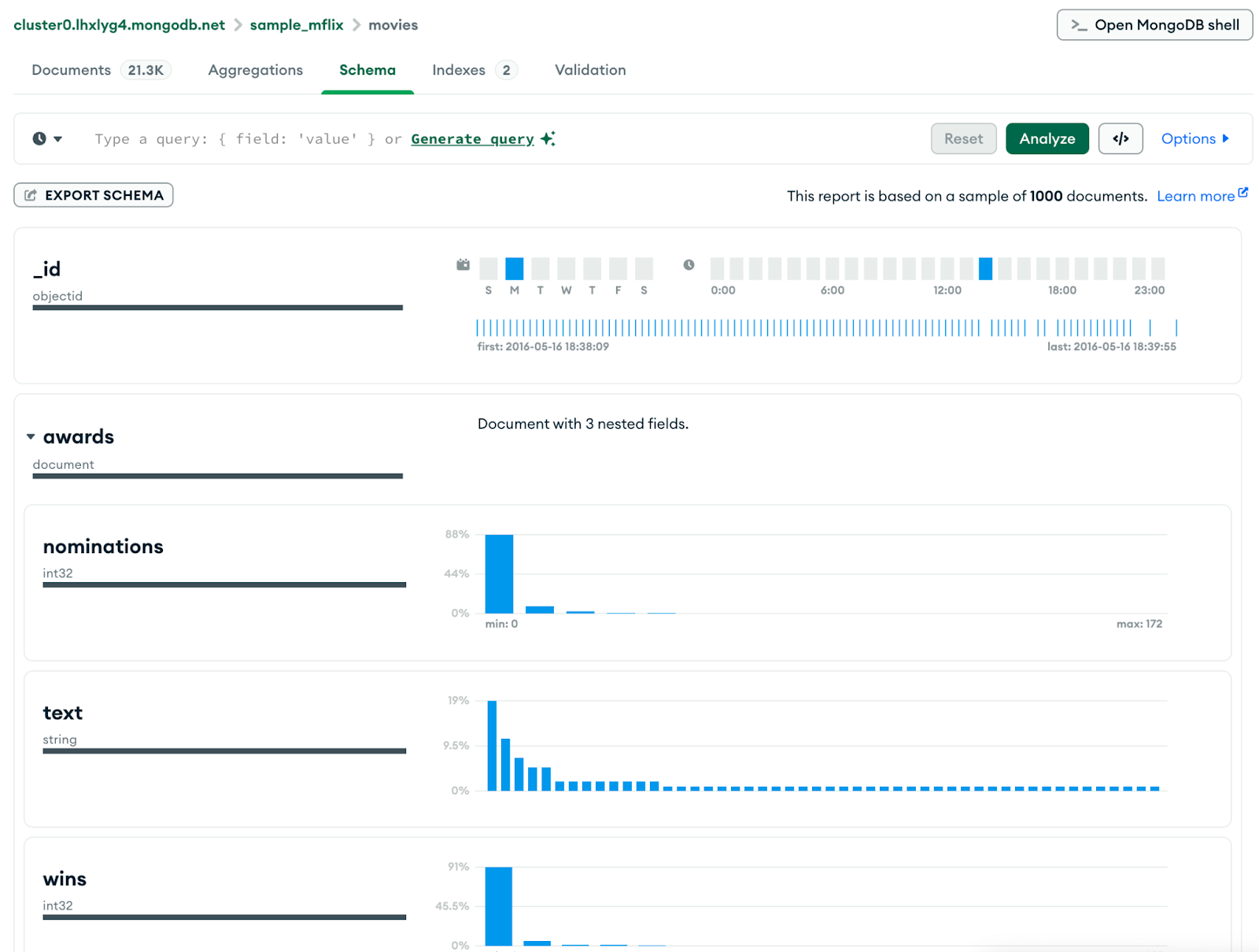This screenshot has height=952, width=1259.
Task: Click the code preview </> icon
Action: [1121, 138]
